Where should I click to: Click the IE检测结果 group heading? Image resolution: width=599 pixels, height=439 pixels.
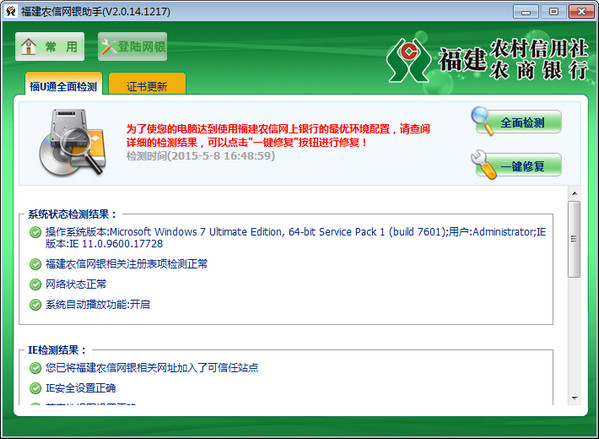[57, 350]
